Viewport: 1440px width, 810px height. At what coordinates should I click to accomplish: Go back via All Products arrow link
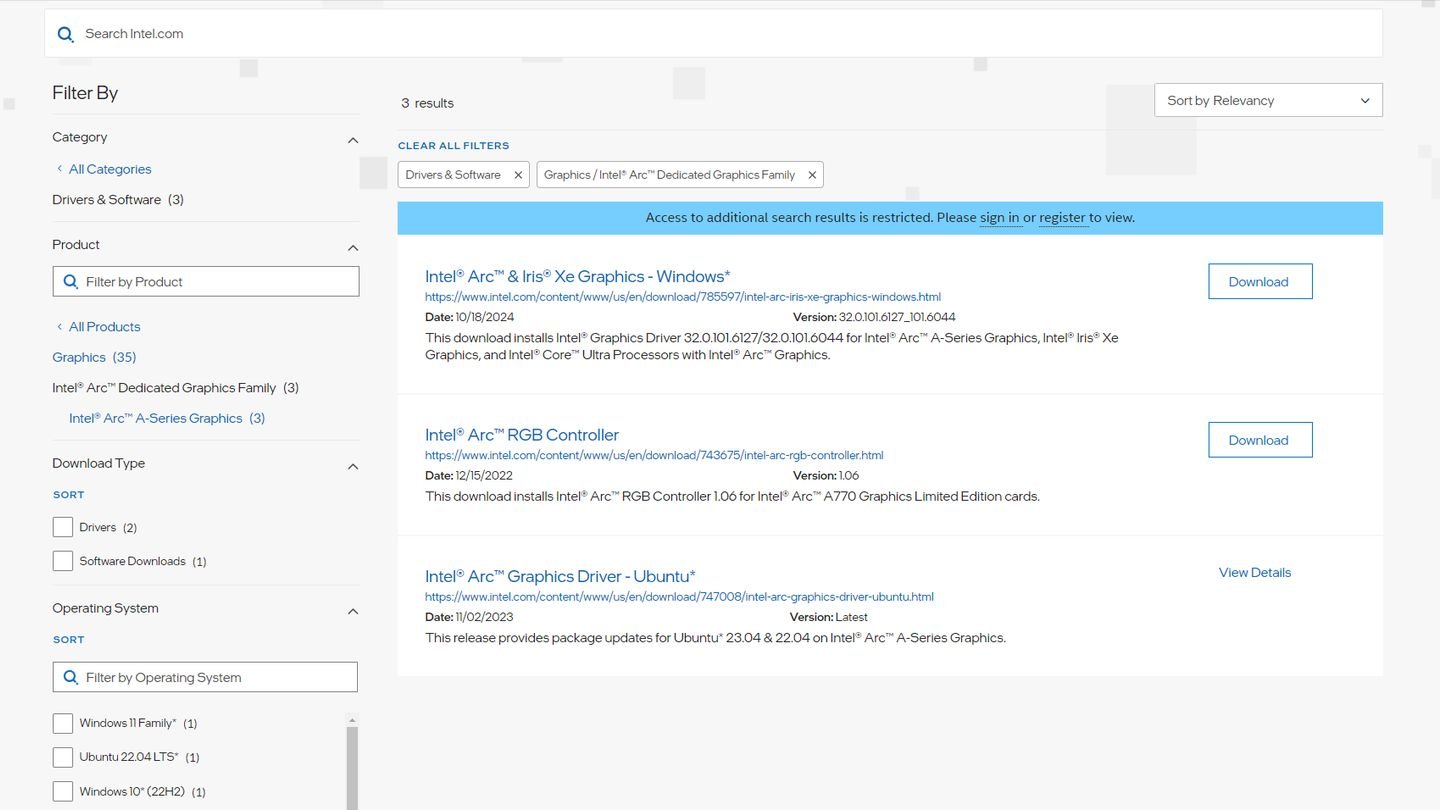pyautogui.click(x=98, y=327)
